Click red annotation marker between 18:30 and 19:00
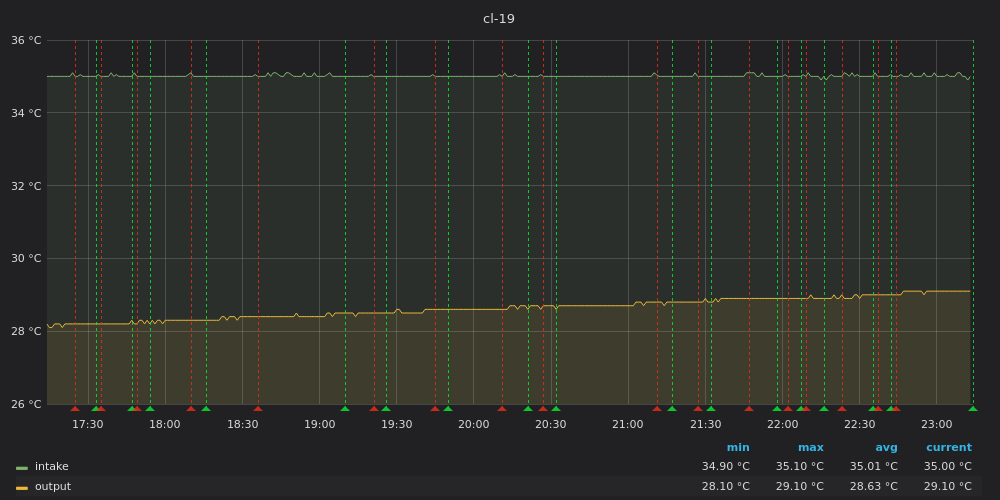The image size is (1000, 500). 258,408
